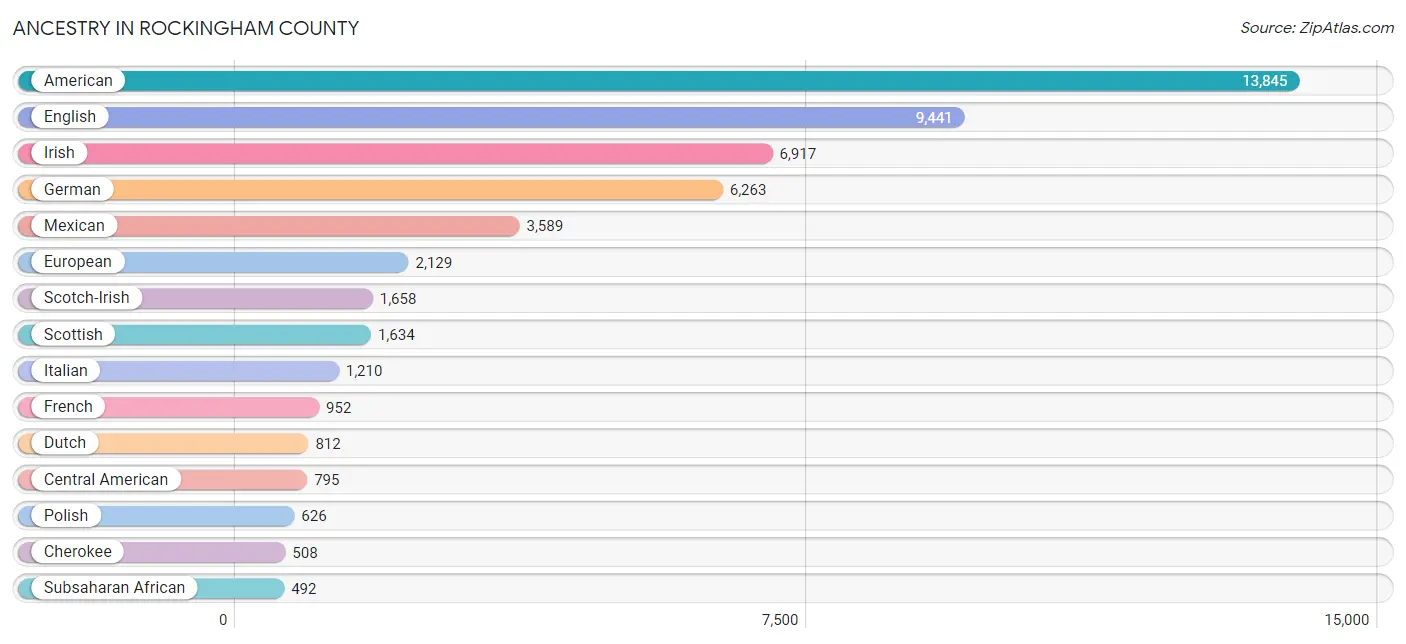1406x644 pixels.
Task: Click the 0 axis label
Action: tap(223, 620)
